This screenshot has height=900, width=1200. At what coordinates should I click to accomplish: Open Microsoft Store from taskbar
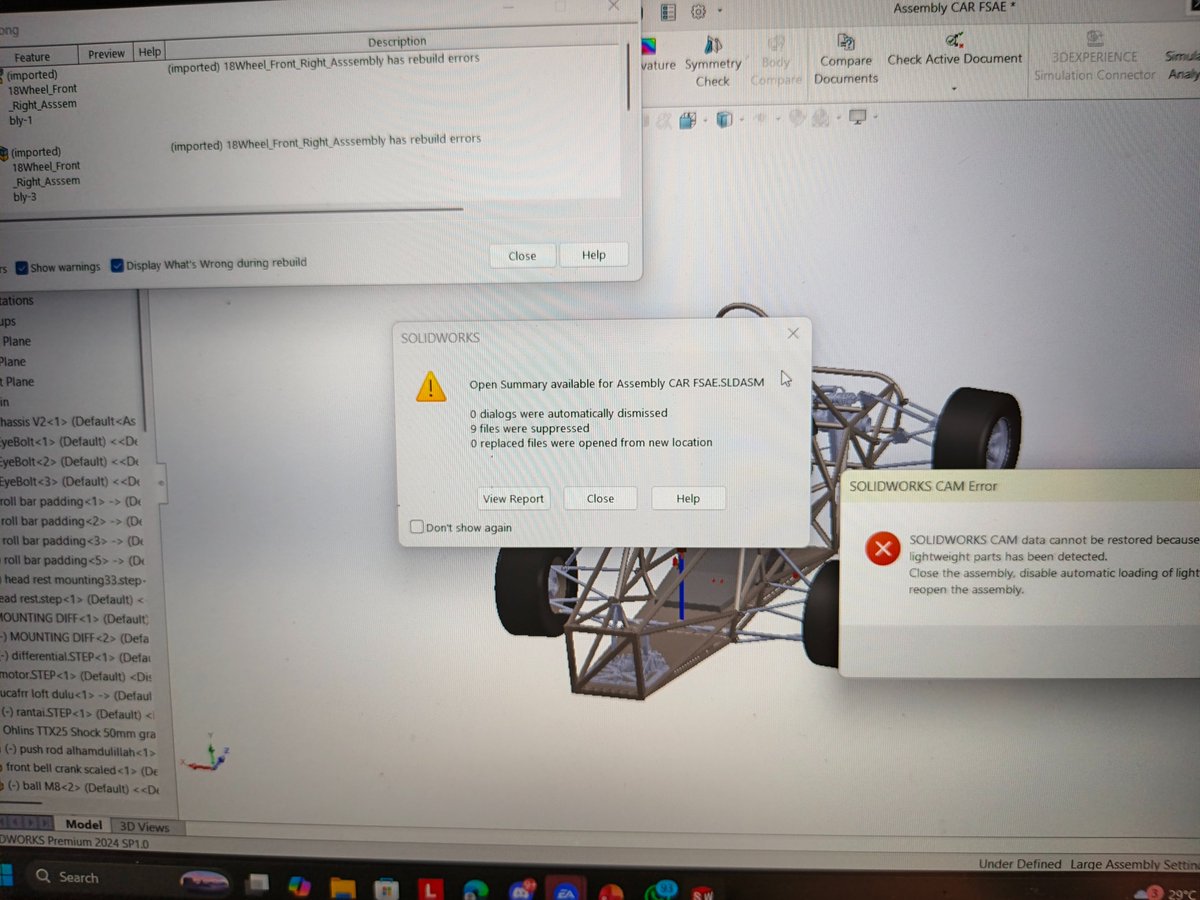click(x=386, y=887)
